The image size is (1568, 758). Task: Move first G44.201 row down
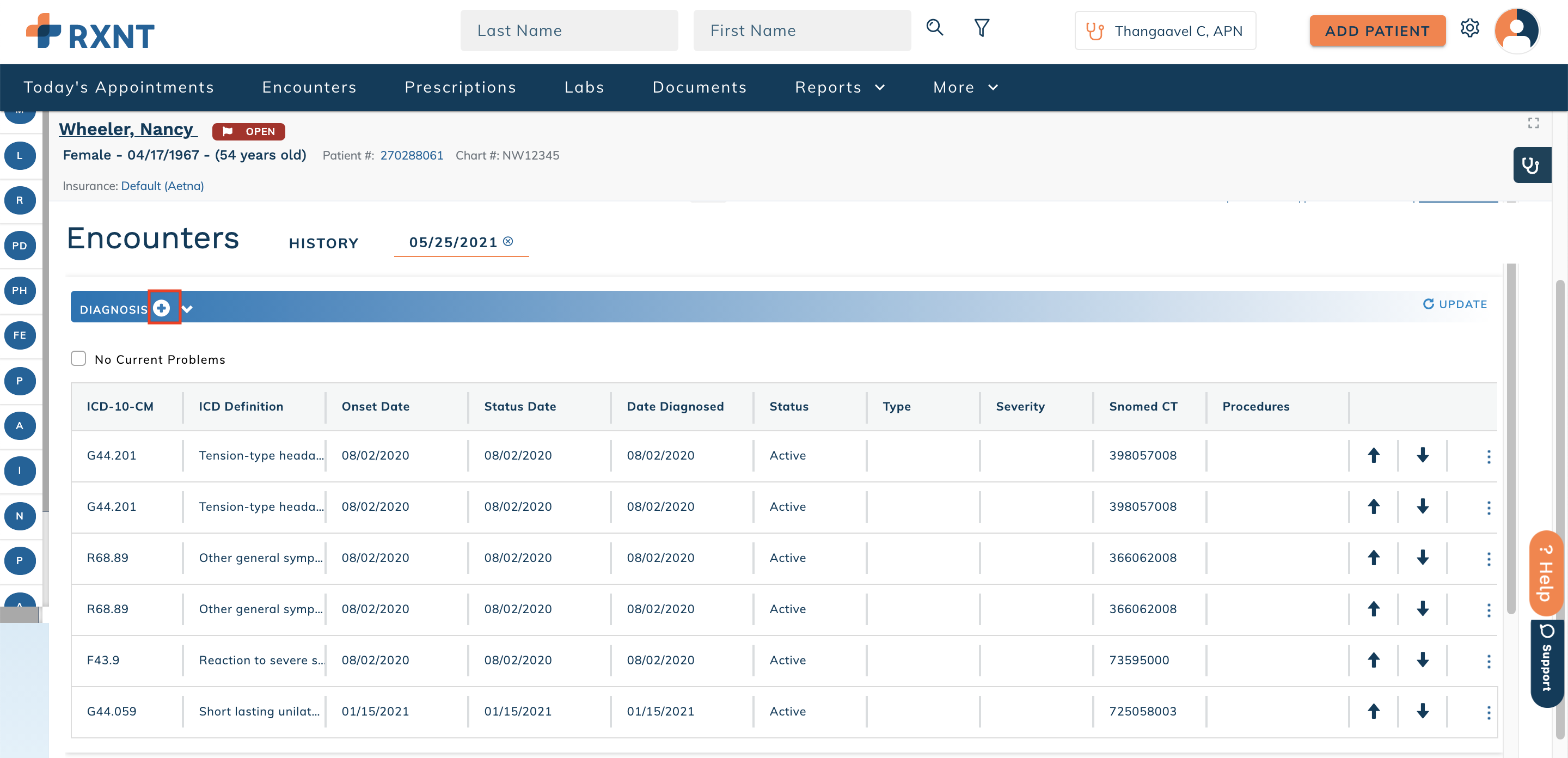[1422, 455]
